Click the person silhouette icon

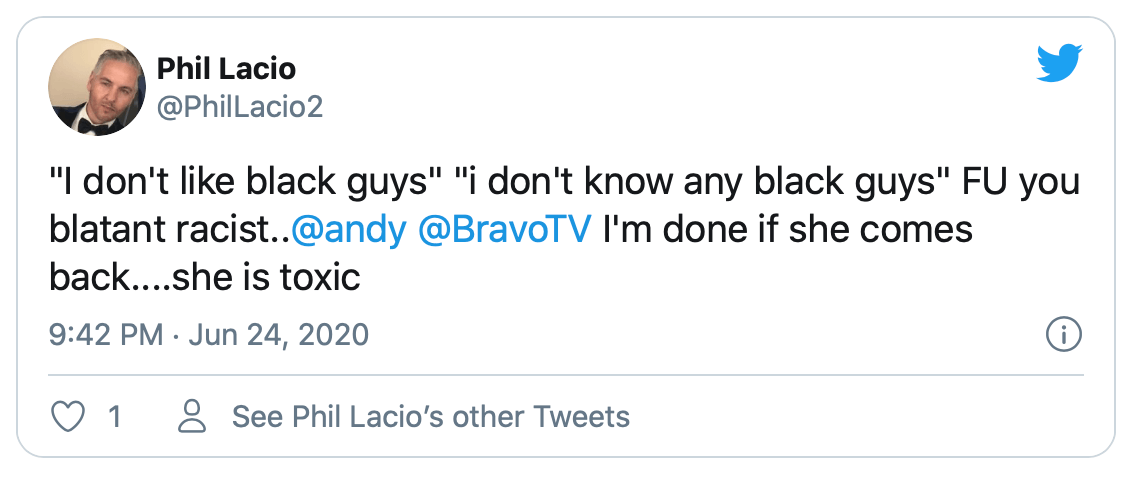[x=192, y=416]
